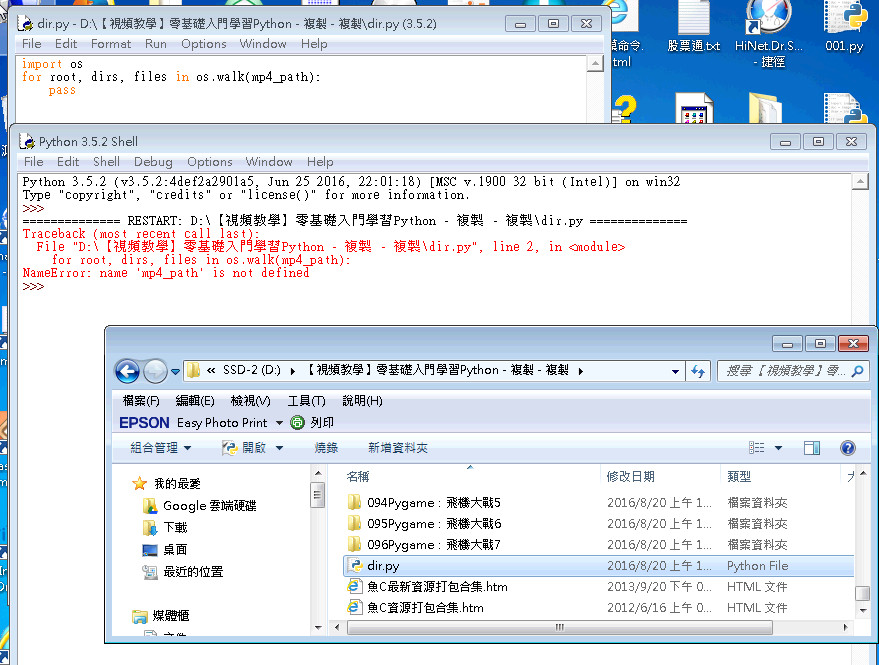This screenshot has width=879, height=665.
Task: Click the refresh button beside address bar
Action: (x=698, y=371)
